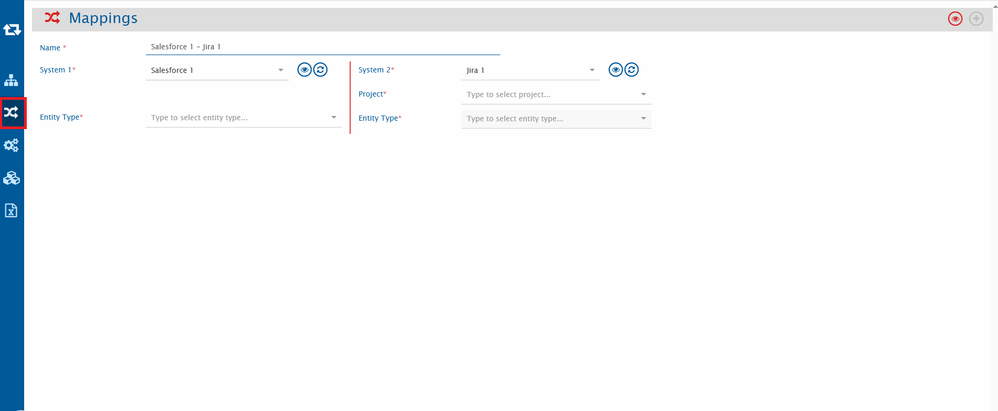This screenshot has width=998, height=411.
Task: Expand the System 2 Entity Type dropdown arrow
Action: click(x=643, y=118)
